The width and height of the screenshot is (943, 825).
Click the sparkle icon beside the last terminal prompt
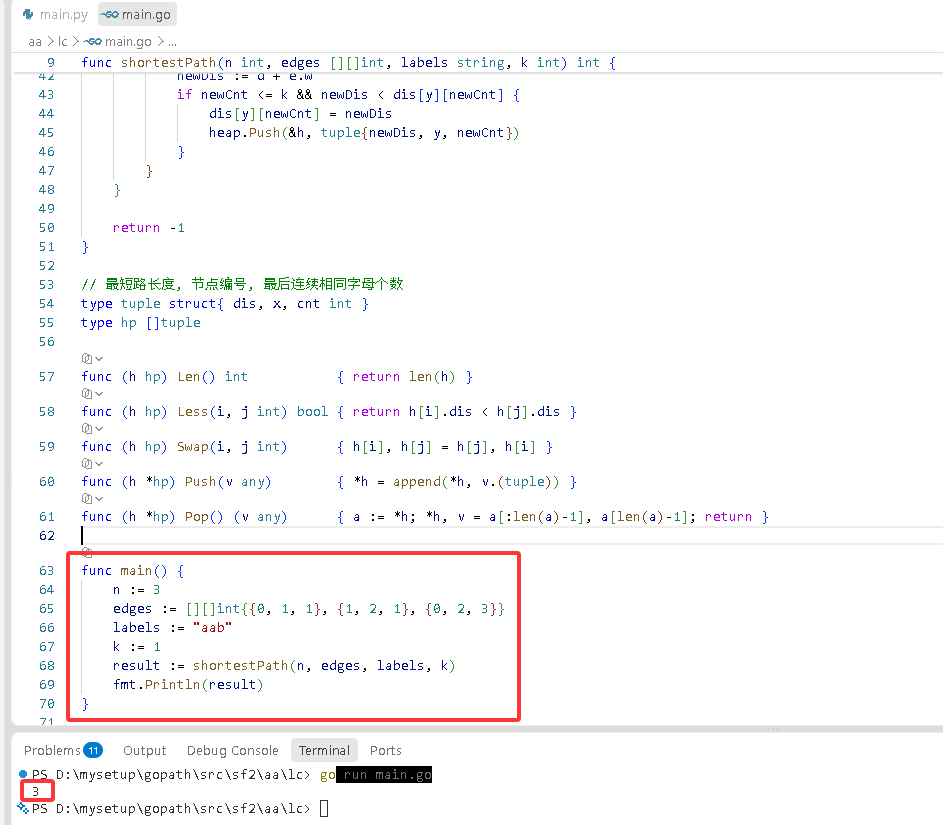[23, 808]
